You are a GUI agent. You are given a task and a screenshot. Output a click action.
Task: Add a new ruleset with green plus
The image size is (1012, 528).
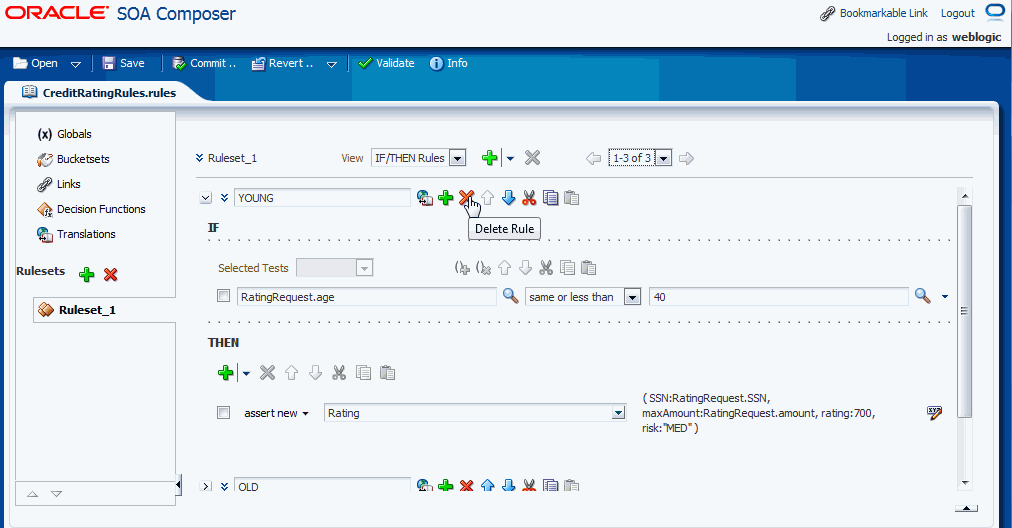(86, 274)
